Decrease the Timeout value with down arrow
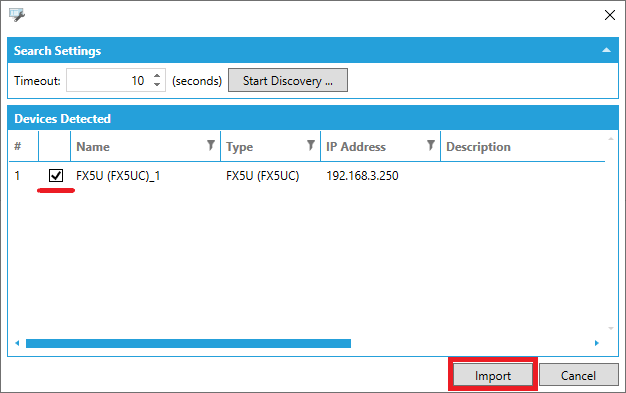Viewport: 626px width, 393px height. tap(157, 85)
